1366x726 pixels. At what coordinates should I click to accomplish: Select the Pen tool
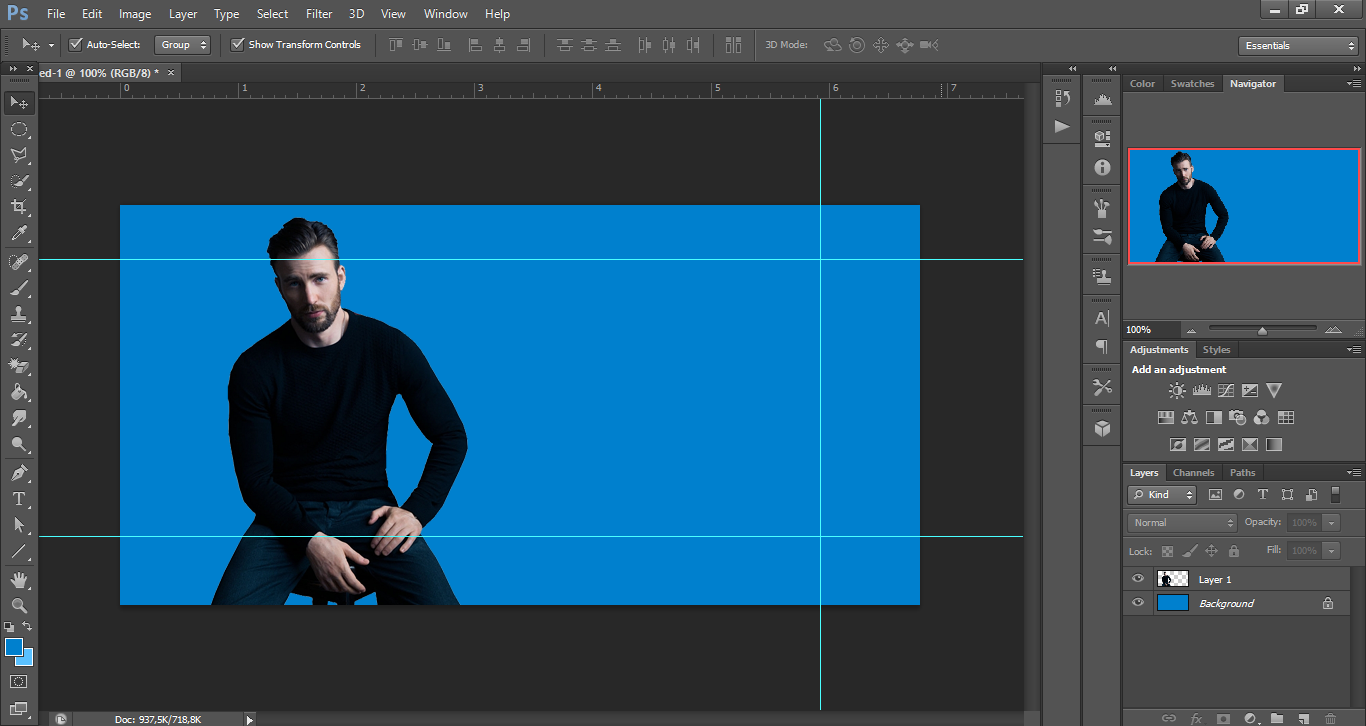pyautogui.click(x=19, y=471)
